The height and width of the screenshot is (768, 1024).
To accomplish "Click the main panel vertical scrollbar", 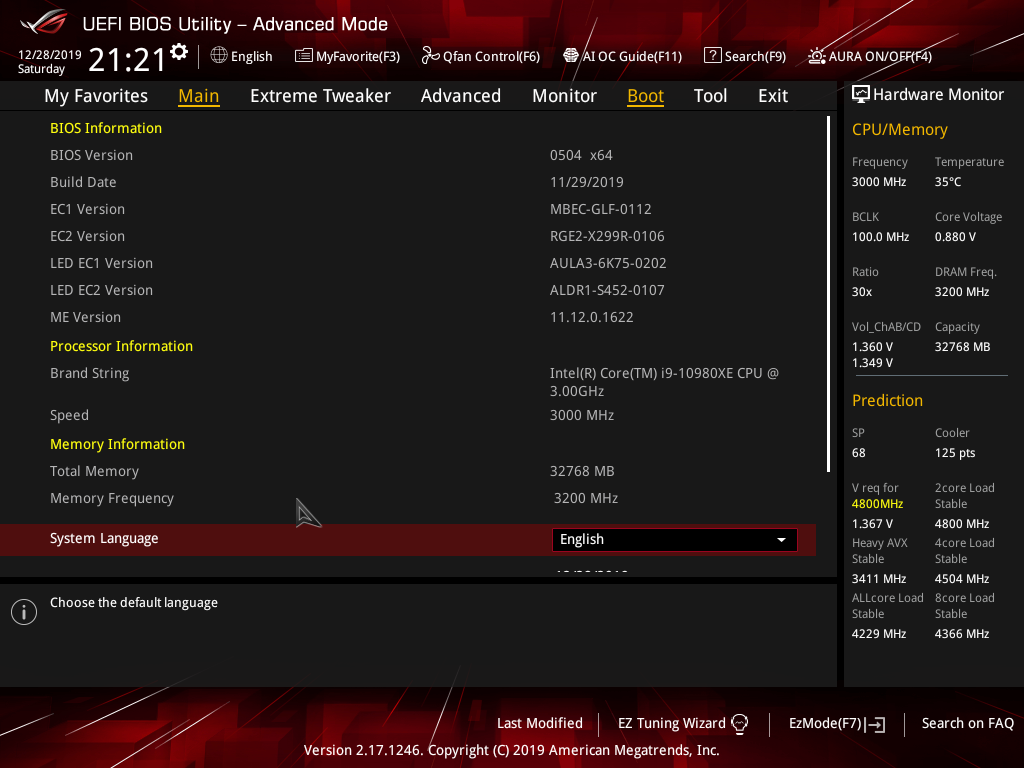I will click(x=828, y=294).
